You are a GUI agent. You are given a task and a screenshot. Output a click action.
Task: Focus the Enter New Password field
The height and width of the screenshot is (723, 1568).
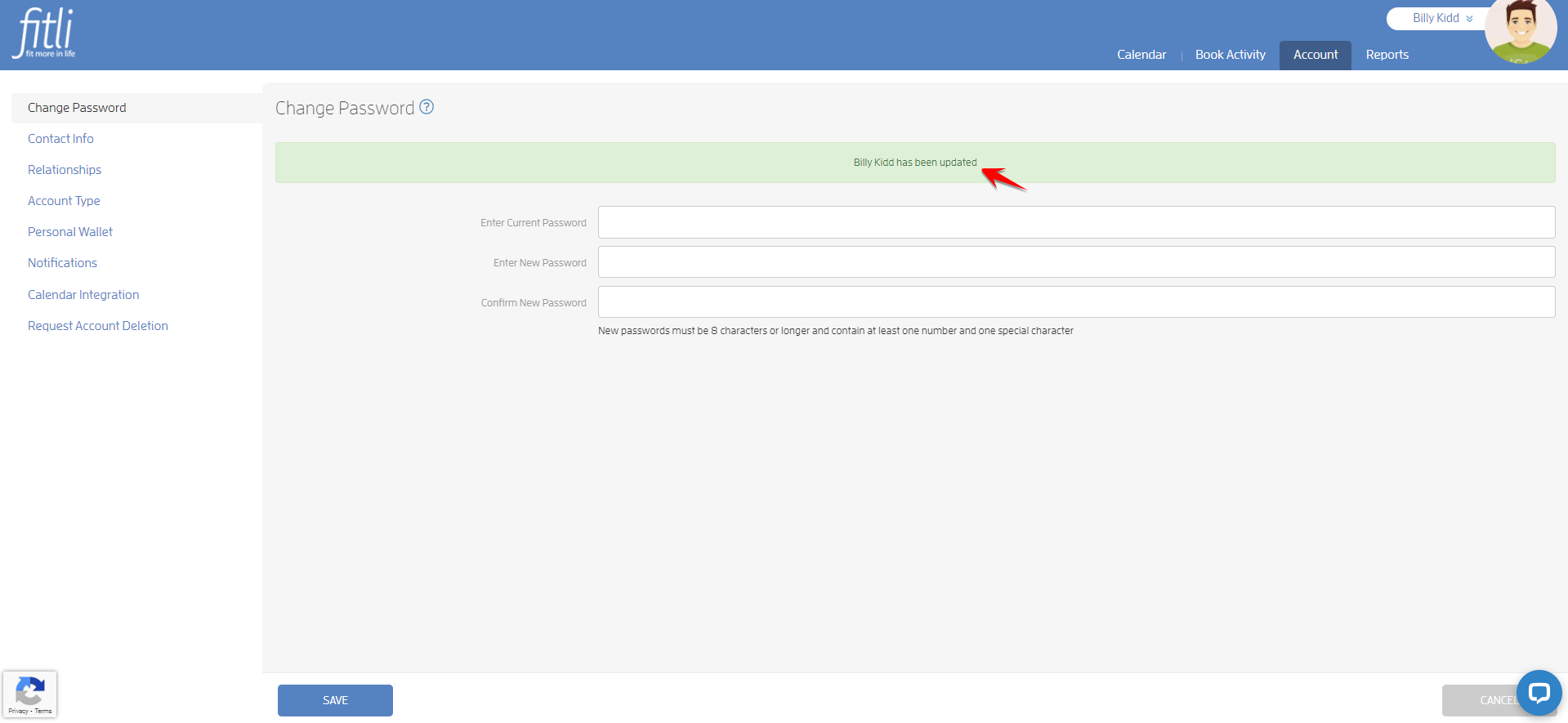pos(1076,262)
